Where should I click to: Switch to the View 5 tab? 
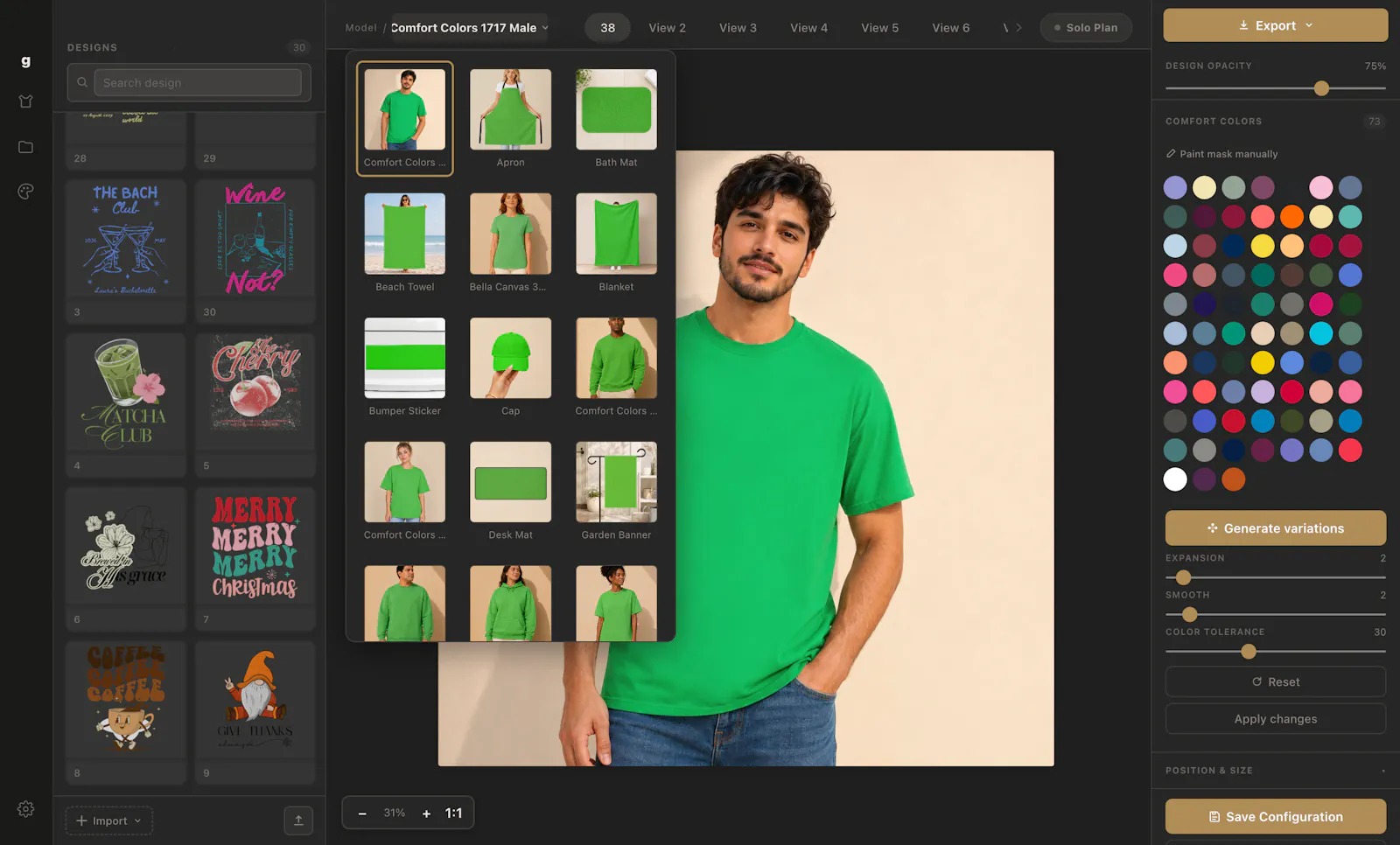coord(879,28)
